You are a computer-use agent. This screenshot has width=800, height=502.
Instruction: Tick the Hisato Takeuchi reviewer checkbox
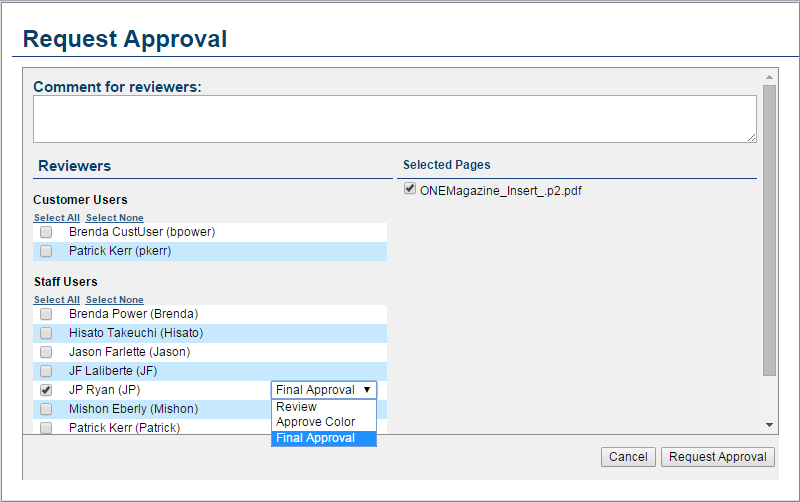pos(46,333)
